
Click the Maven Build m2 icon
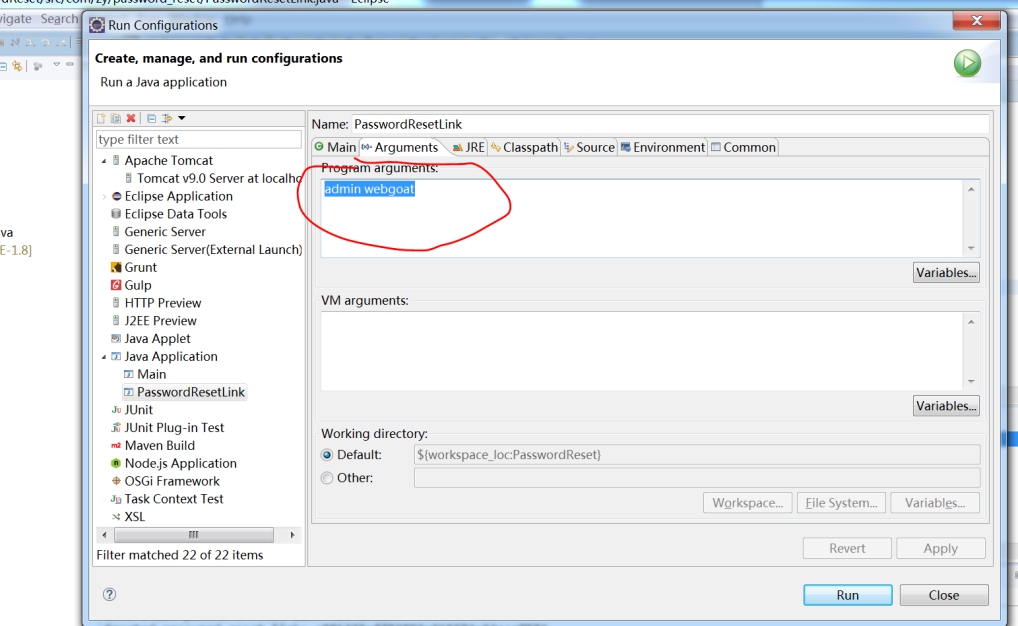point(116,445)
